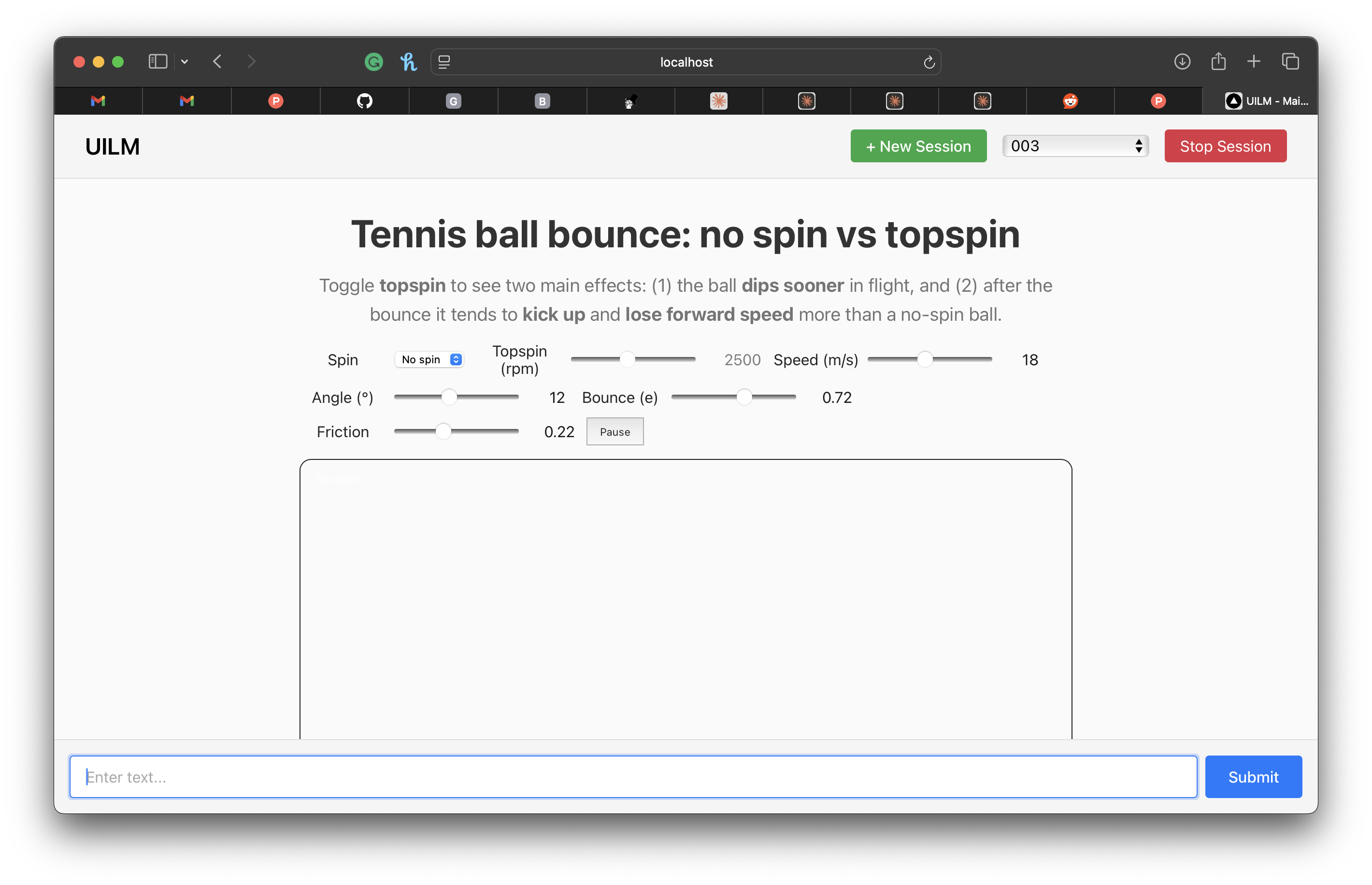1372x885 pixels.
Task: Click the green New Session button
Action: (918, 146)
